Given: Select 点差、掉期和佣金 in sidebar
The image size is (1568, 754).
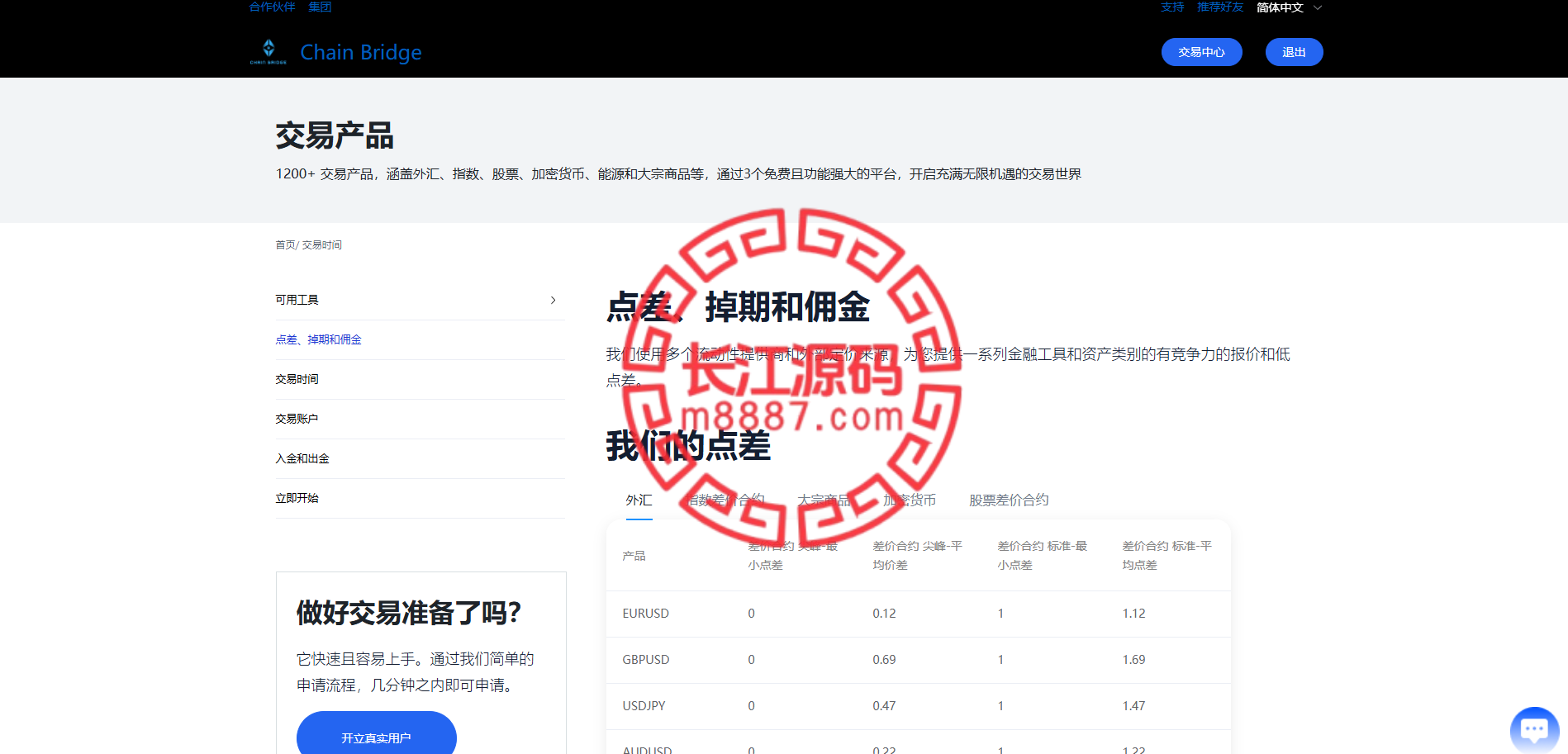Looking at the screenshot, I should [318, 339].
